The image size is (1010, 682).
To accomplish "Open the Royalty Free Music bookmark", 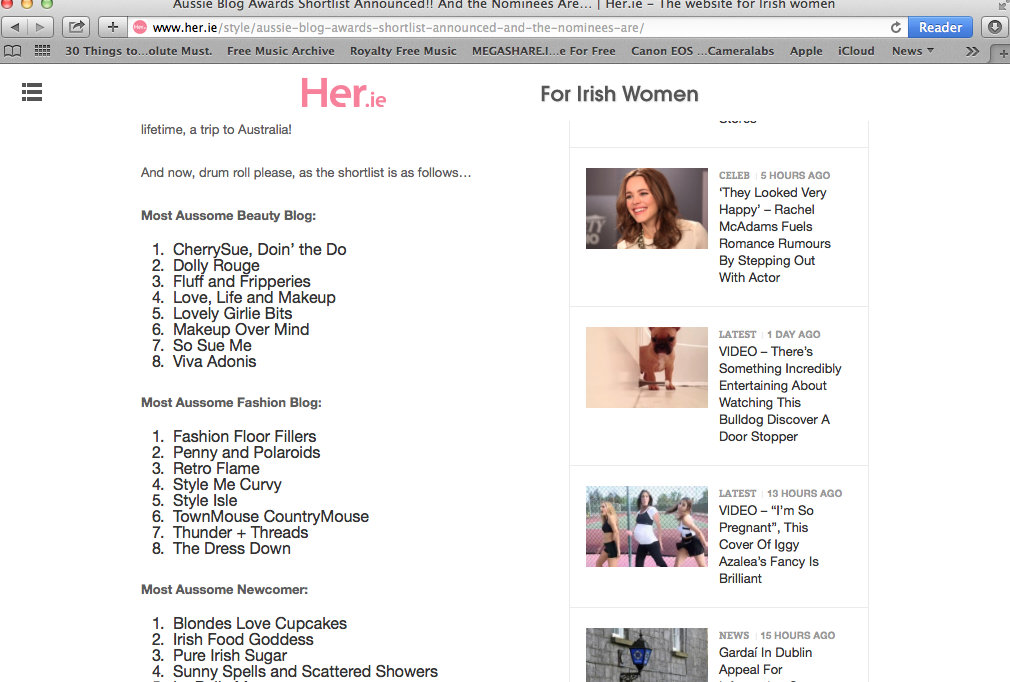I will pyautogui.click(x=403, y=51).
